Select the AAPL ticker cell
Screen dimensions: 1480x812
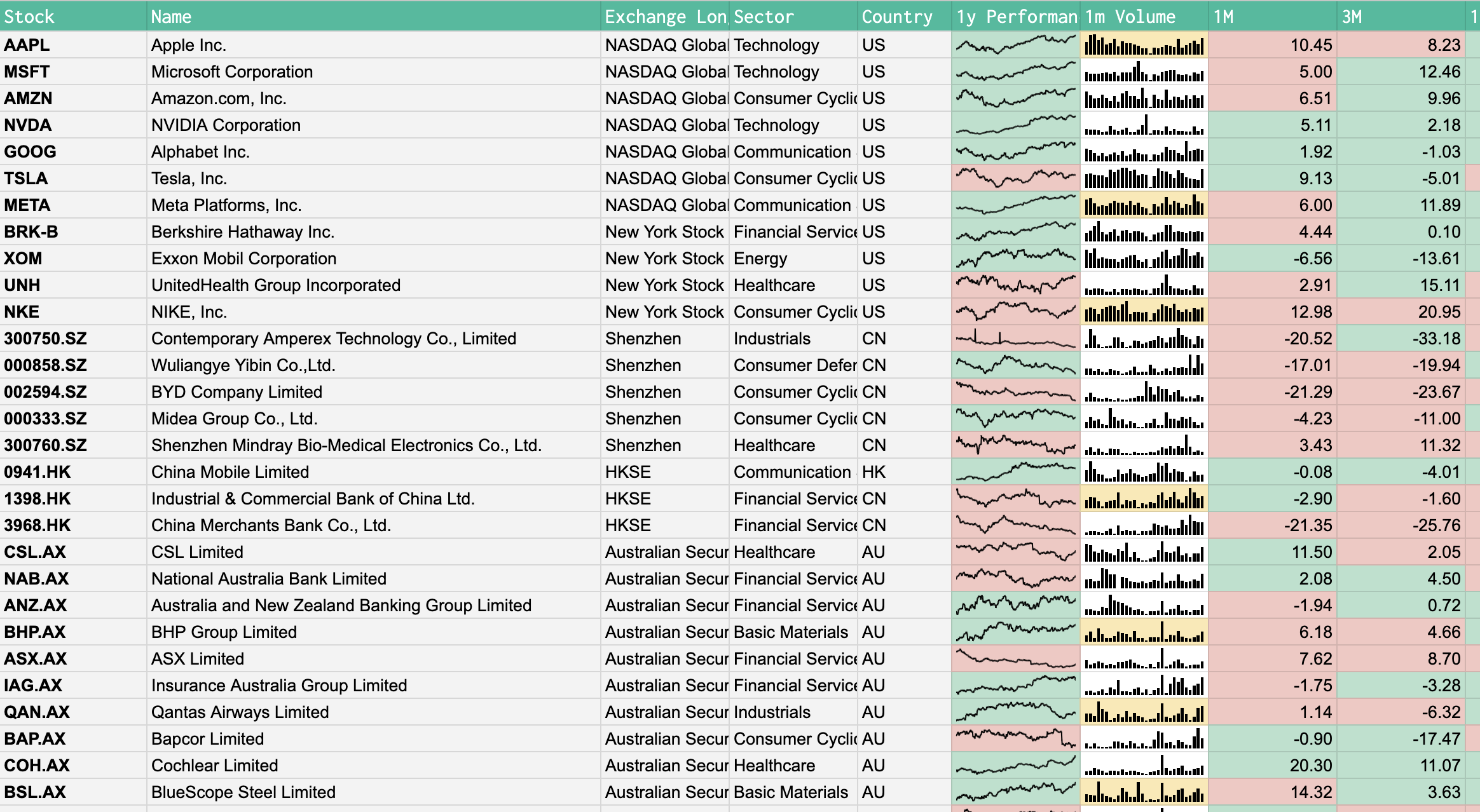point(73,45)
